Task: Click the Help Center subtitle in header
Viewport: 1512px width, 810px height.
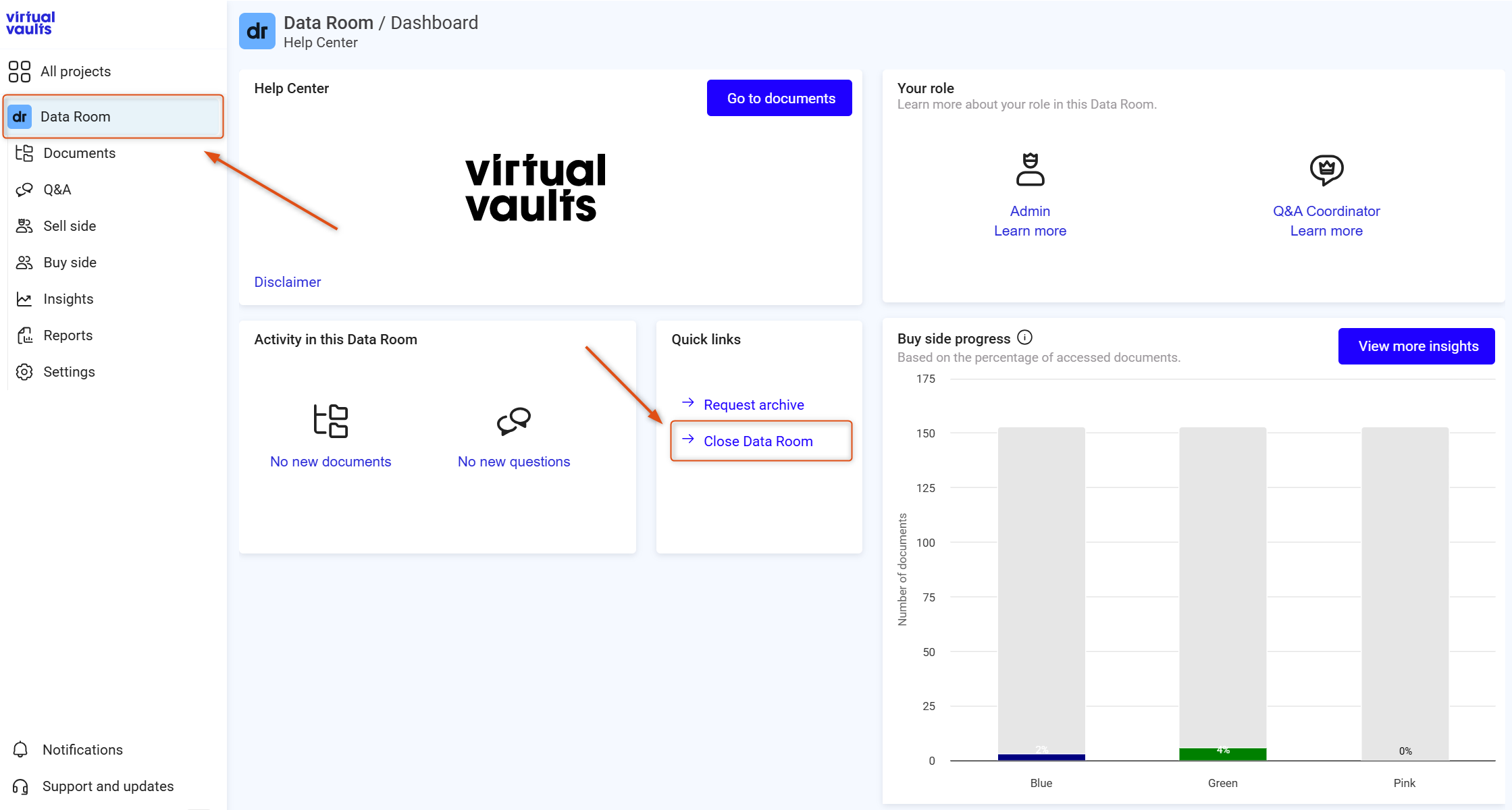Action: 321,43
